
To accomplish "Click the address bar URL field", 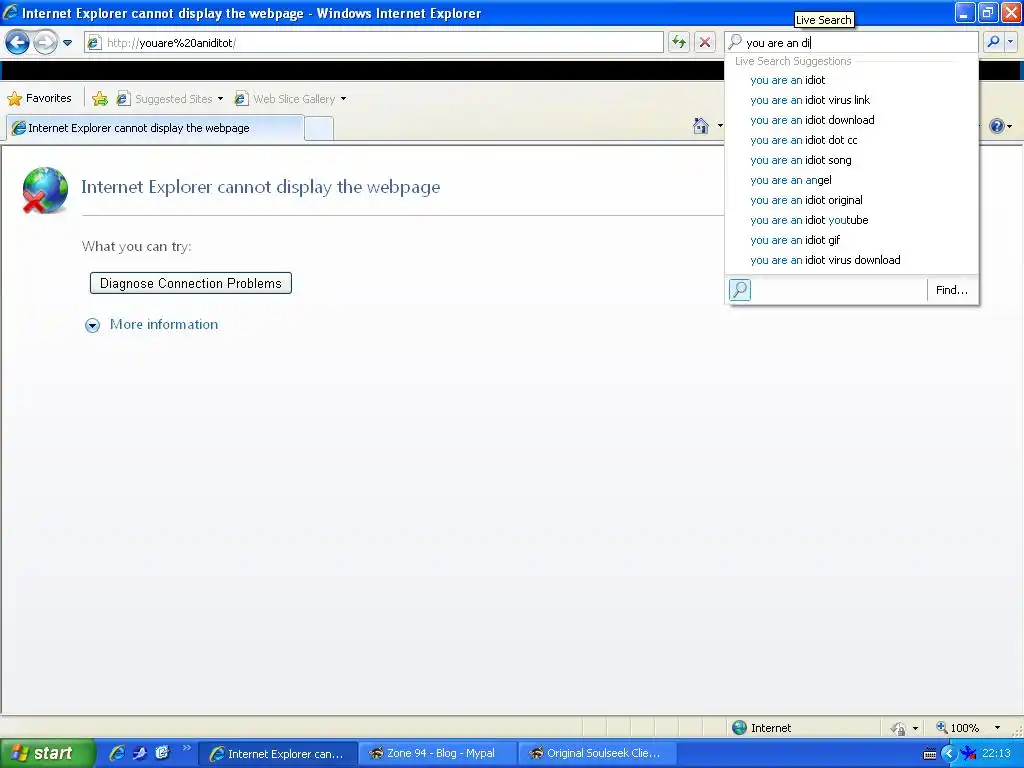I will (x=374, y=42).
